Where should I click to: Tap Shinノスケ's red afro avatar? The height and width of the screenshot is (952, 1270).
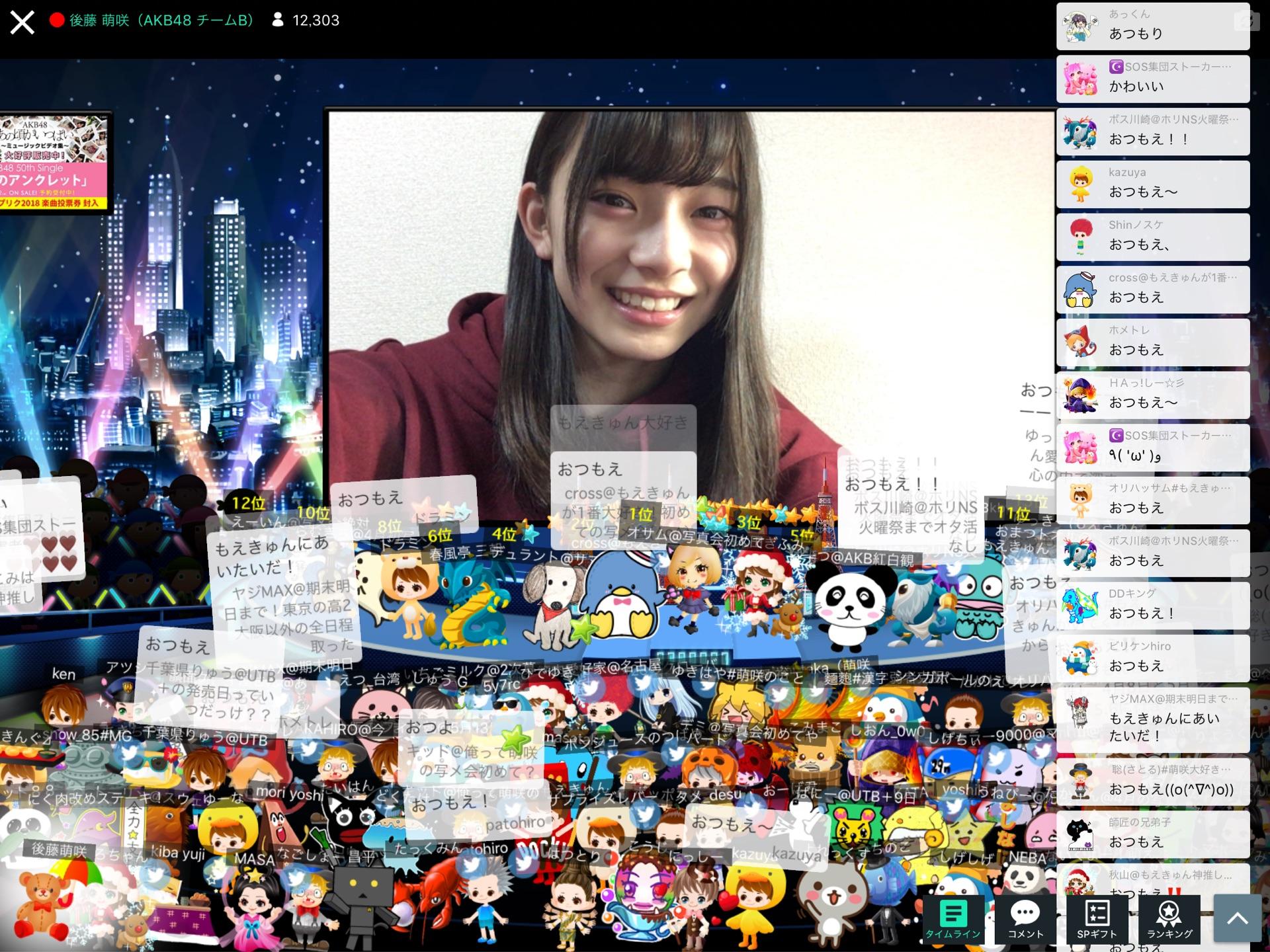coord(1080,237)
